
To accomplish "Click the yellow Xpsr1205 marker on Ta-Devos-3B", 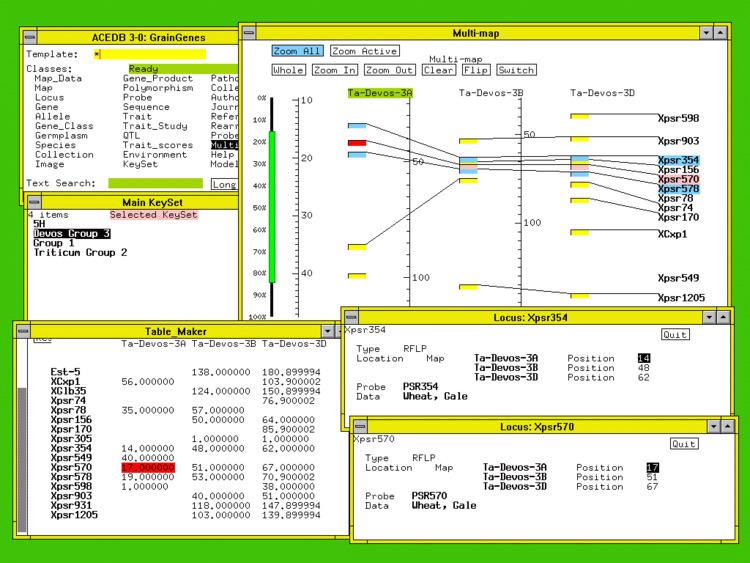I will click(x=468, y=287).
